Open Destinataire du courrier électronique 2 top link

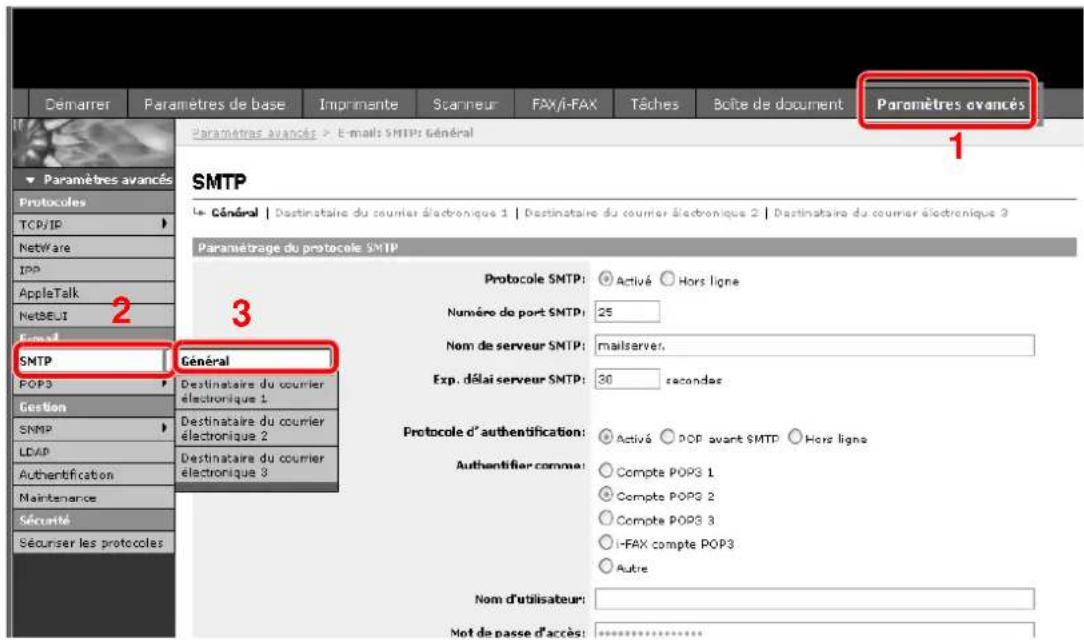pos(641,213)
